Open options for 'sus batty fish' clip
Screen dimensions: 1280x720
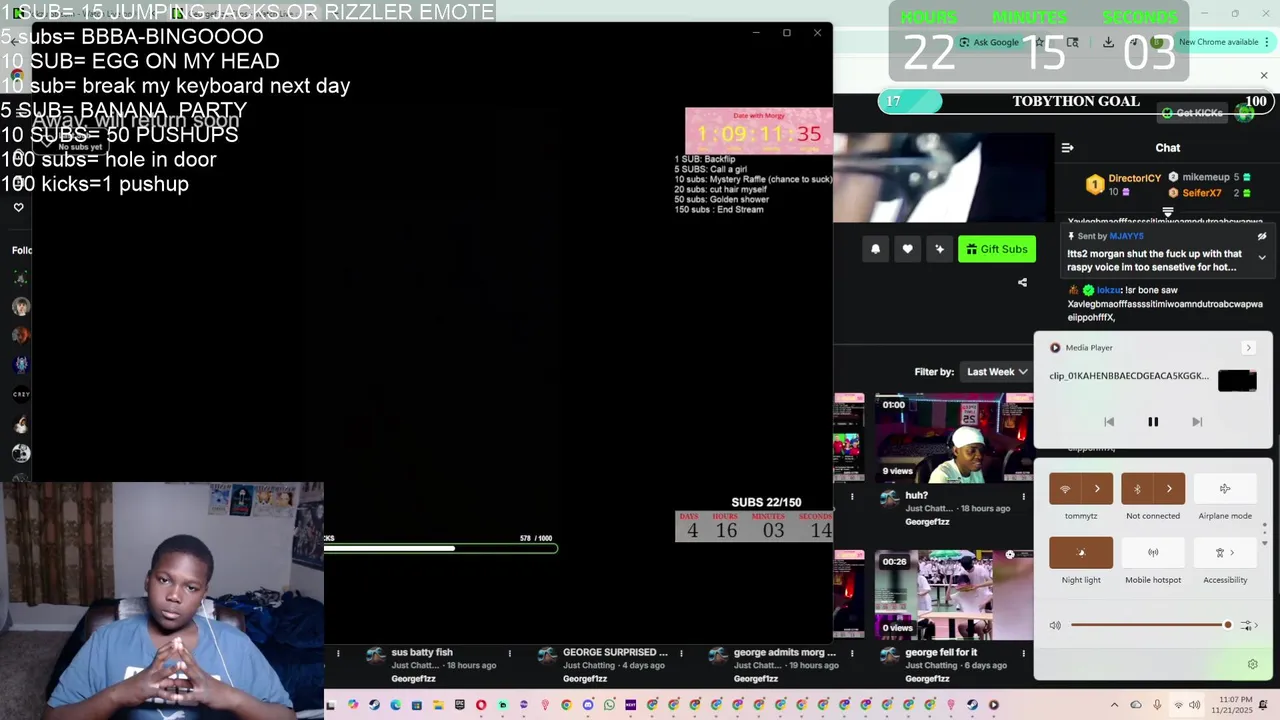coord(509,654)
